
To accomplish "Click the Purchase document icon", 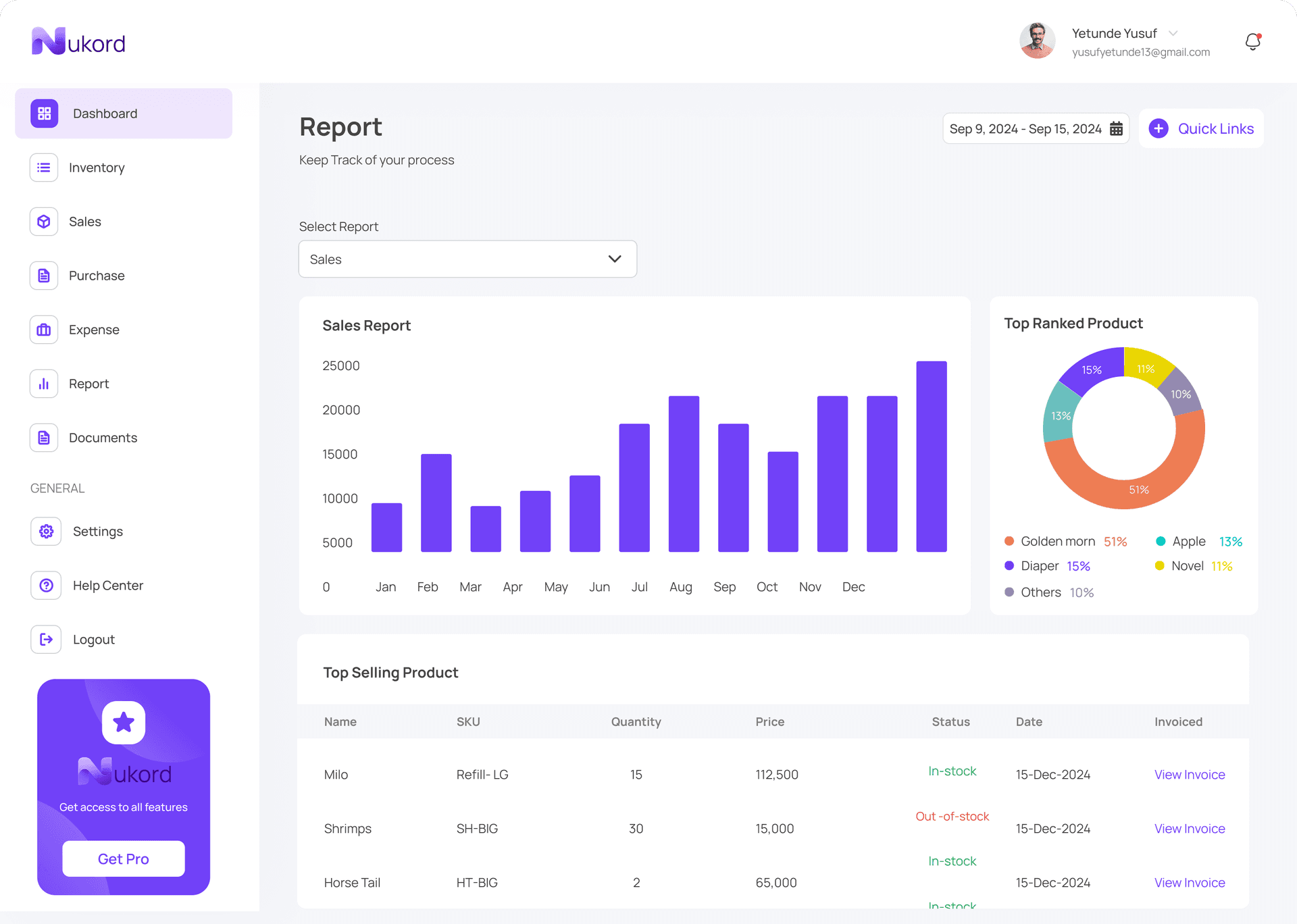I will [x=43, y=275].
